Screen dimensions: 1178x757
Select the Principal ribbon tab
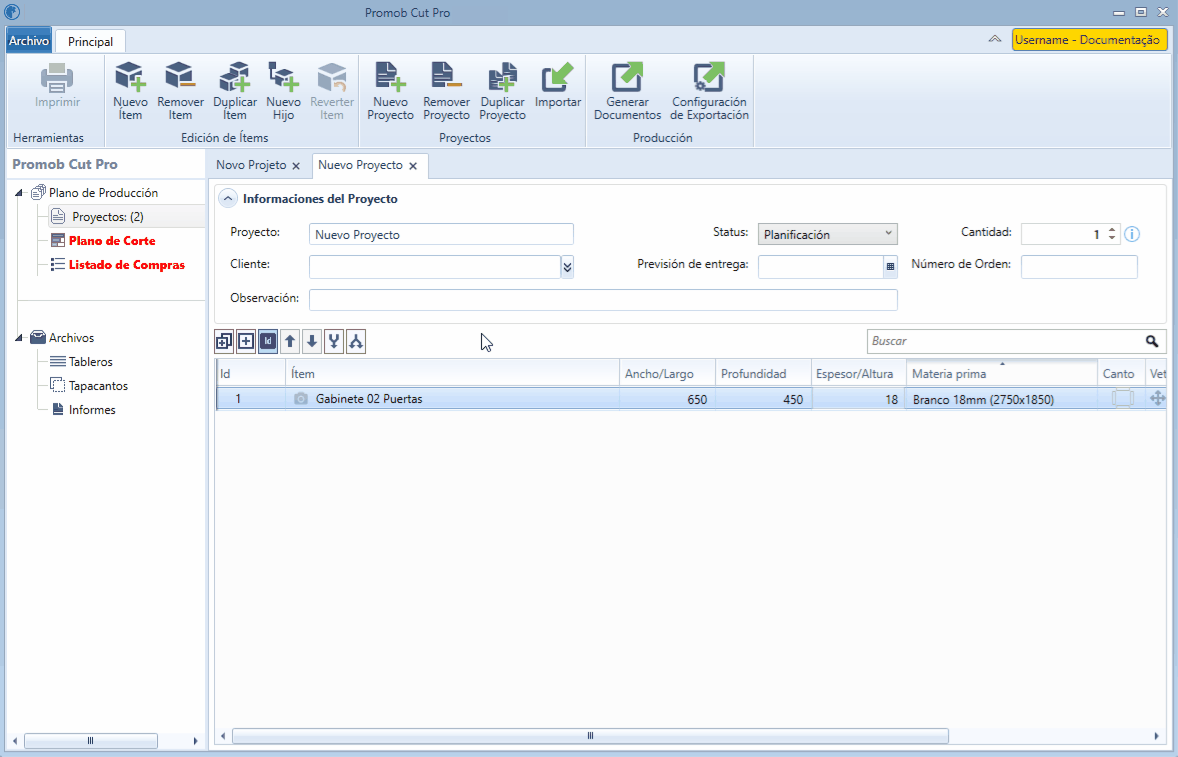(x=90, y=41)
